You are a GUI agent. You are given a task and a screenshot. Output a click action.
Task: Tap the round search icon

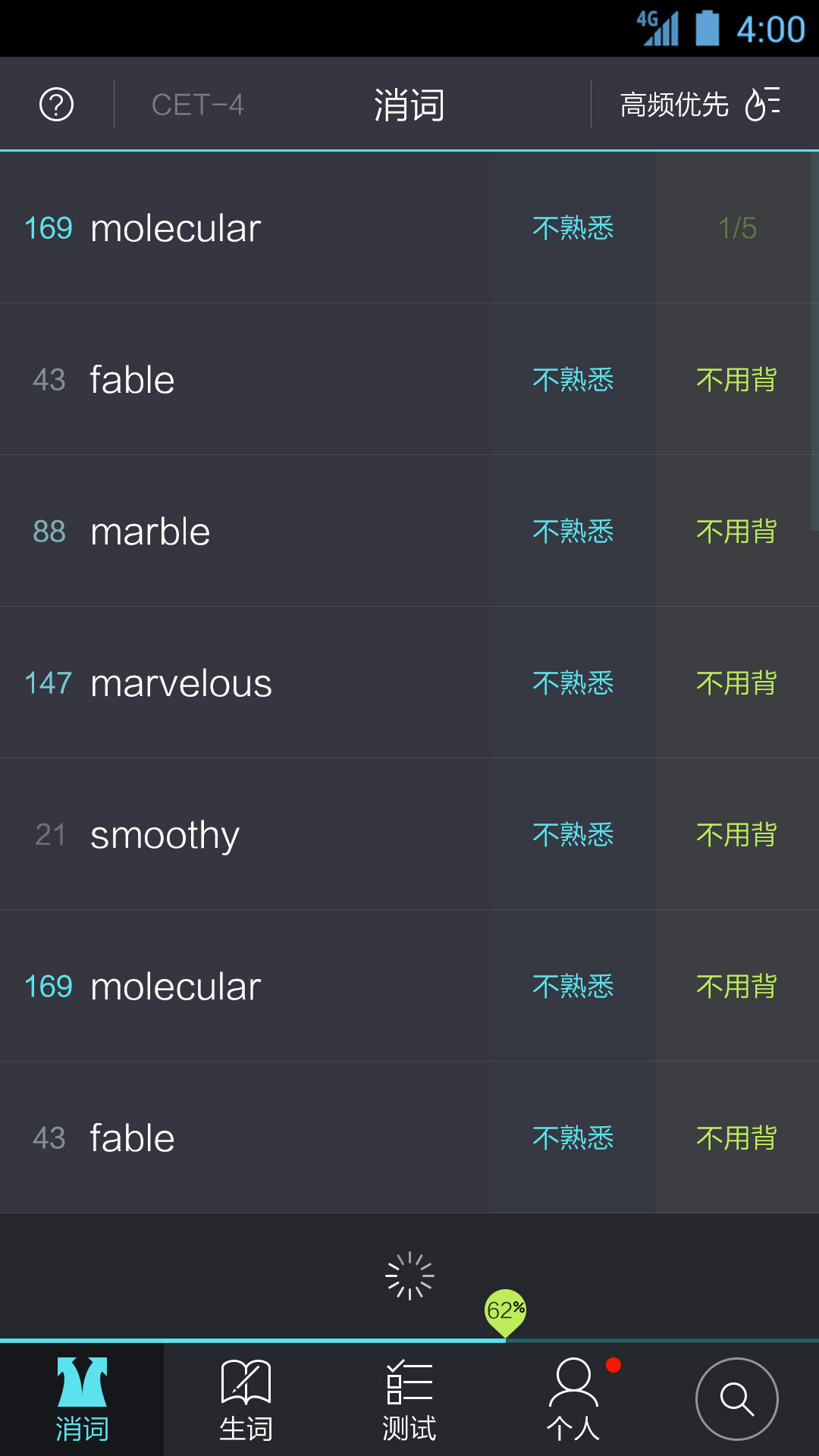736,1398
